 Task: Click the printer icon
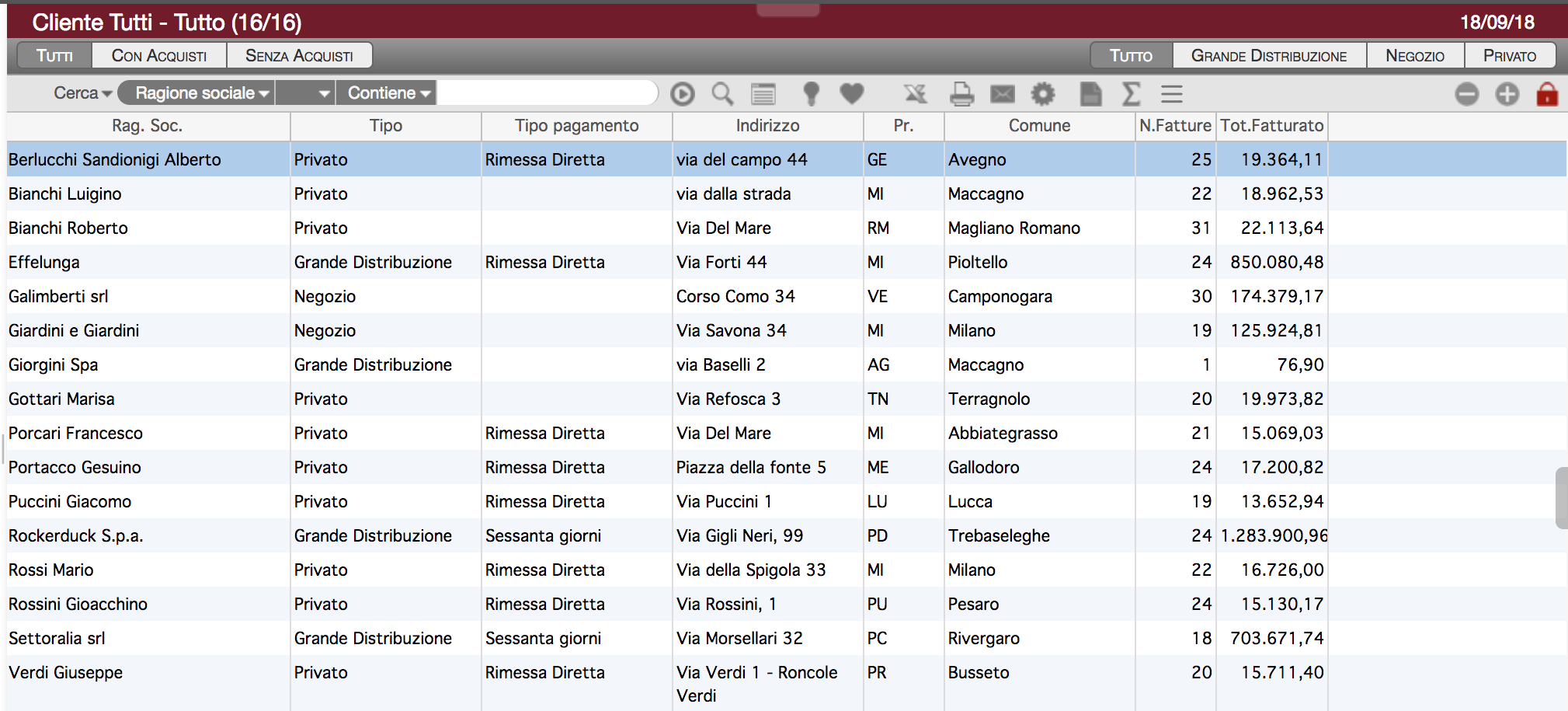(961, 94)
